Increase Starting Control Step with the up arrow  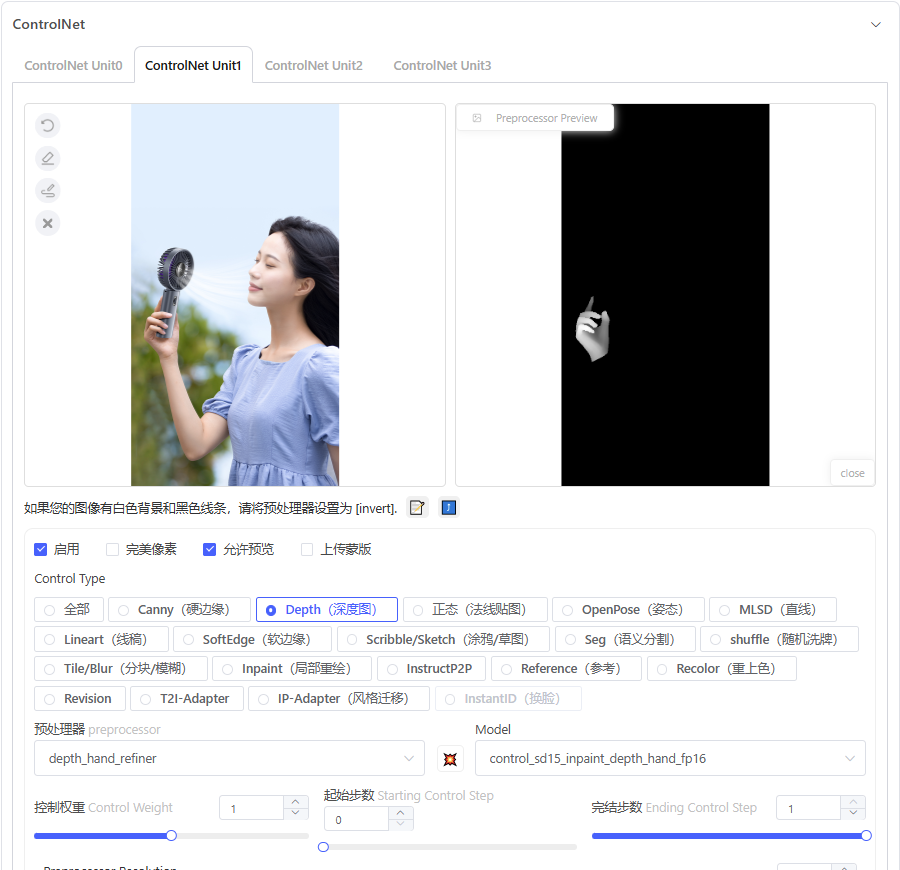[401, 813]
